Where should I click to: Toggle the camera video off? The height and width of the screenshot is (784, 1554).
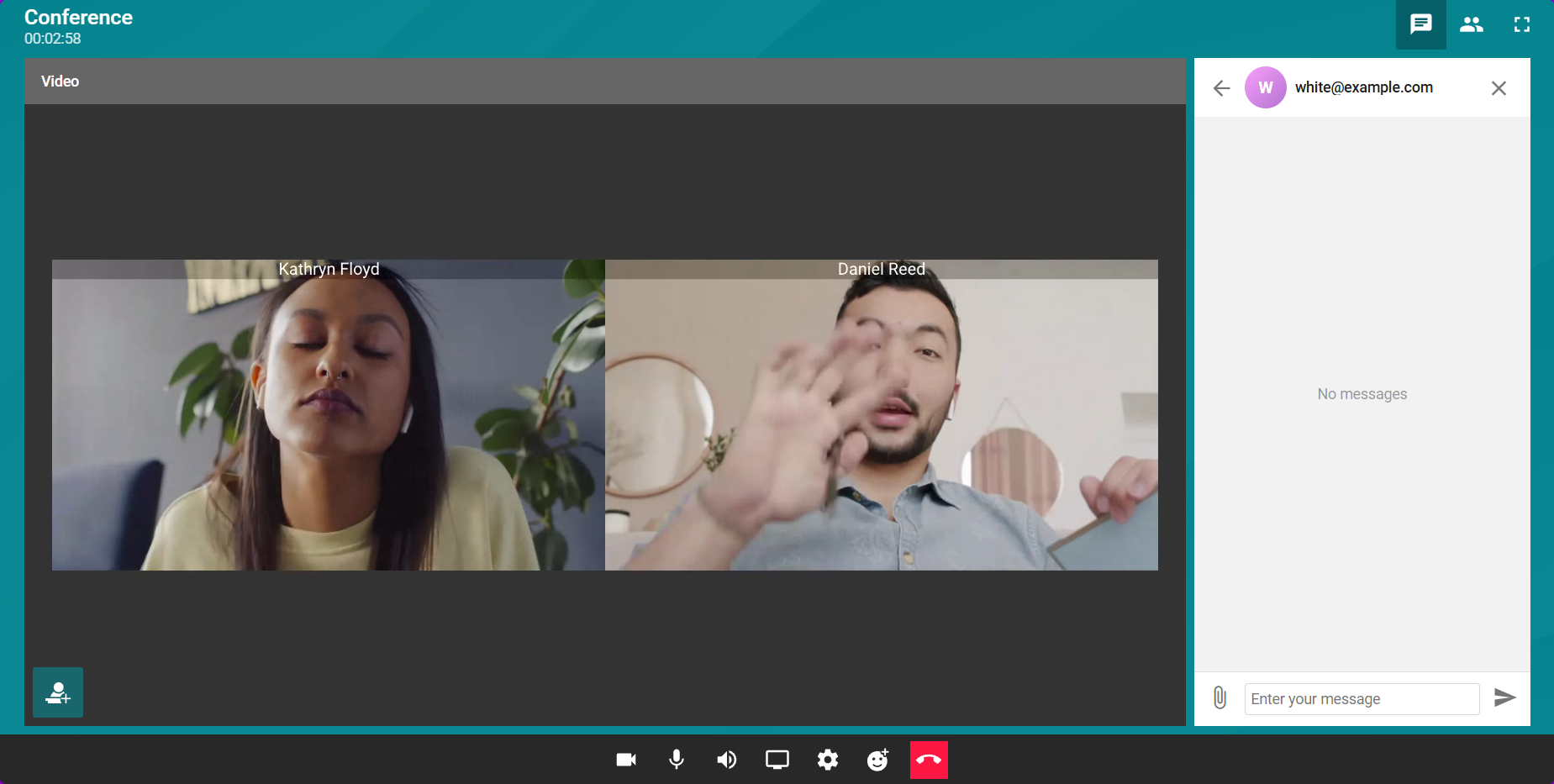(626, 760)
